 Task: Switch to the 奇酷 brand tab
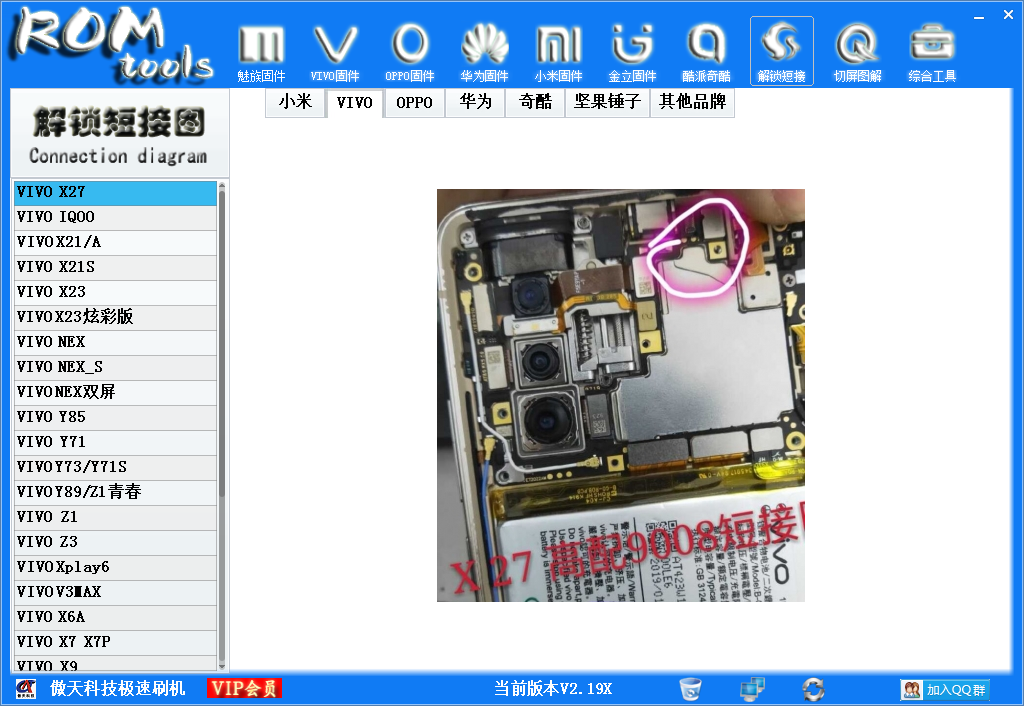(x=535, y=103)
